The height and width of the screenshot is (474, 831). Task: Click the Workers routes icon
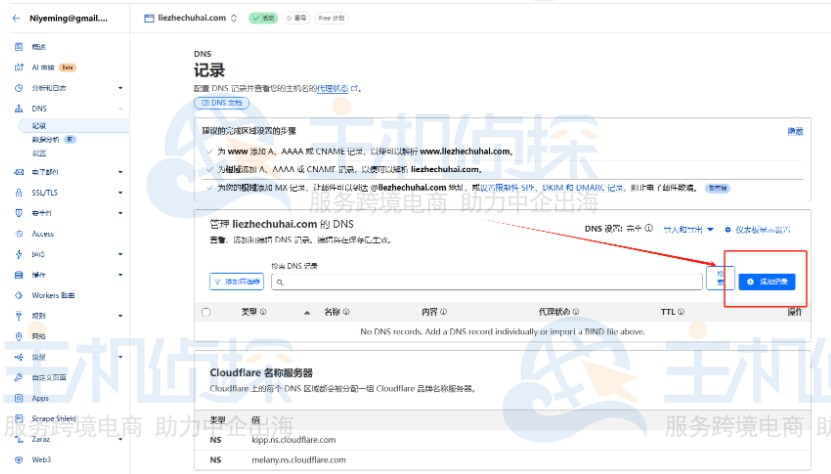(19, 295)
